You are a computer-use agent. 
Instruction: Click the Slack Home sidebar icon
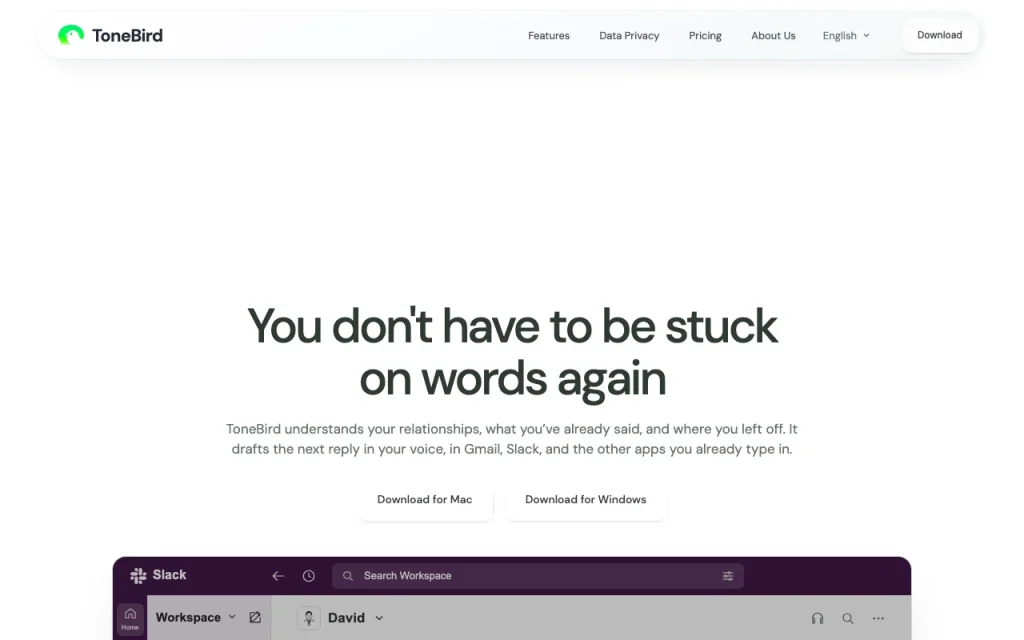click(130, 618)
